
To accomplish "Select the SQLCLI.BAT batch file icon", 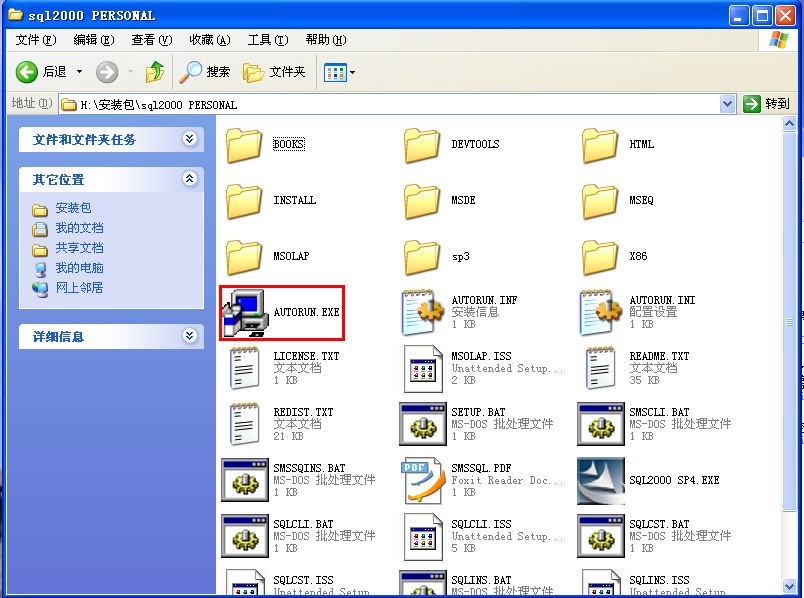I will (x=245, y=536).
